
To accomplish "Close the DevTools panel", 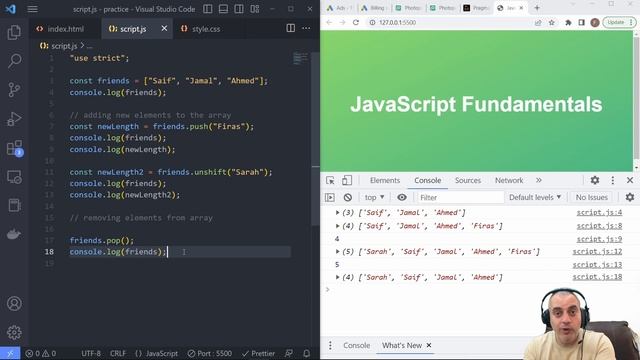I will (x=630, y=180).
